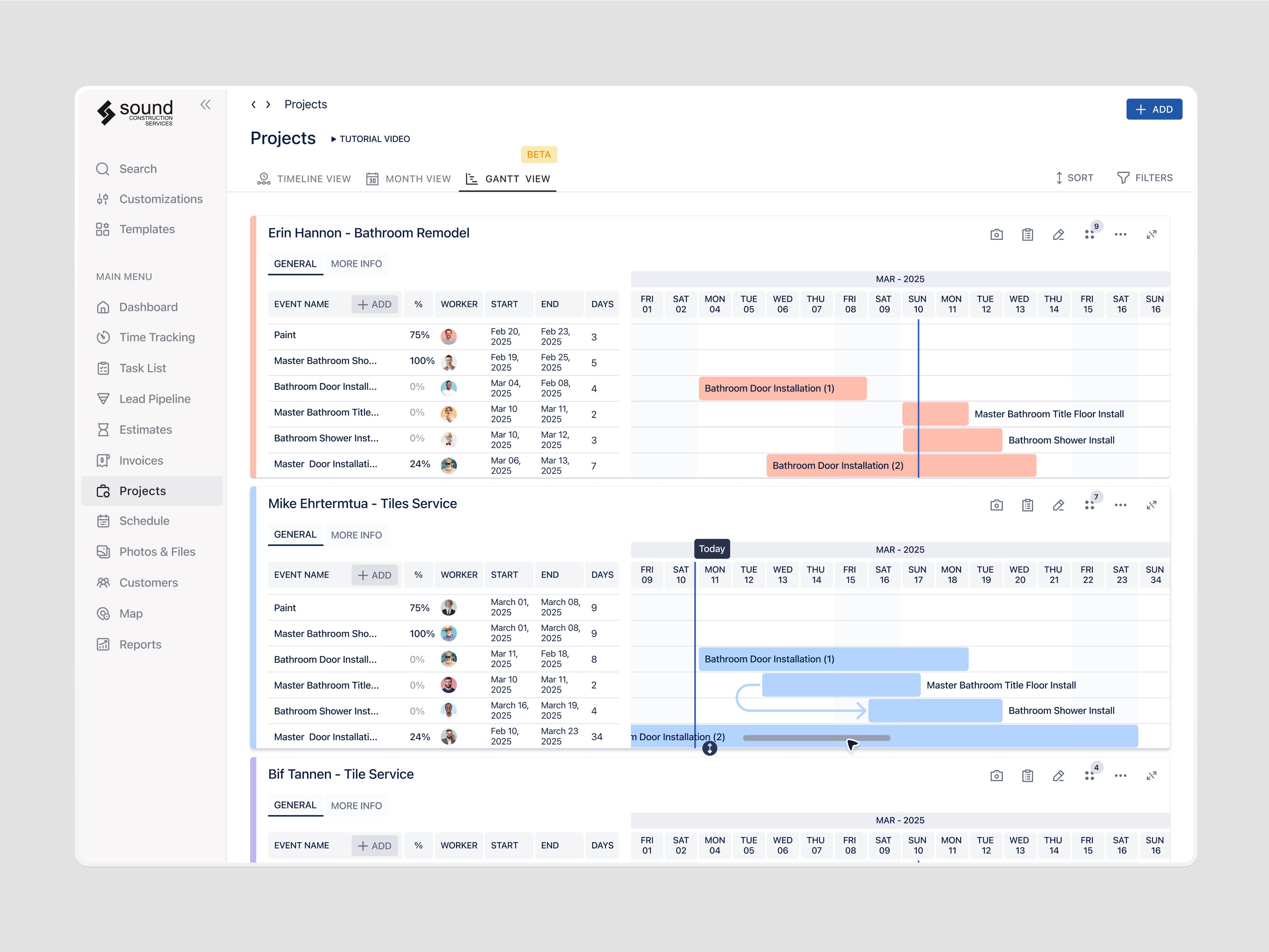The height and width of the screenshot is (952, 1269).
Task: Open more options menu on Bif Tannen project
Action: (x=1120, y=776)
